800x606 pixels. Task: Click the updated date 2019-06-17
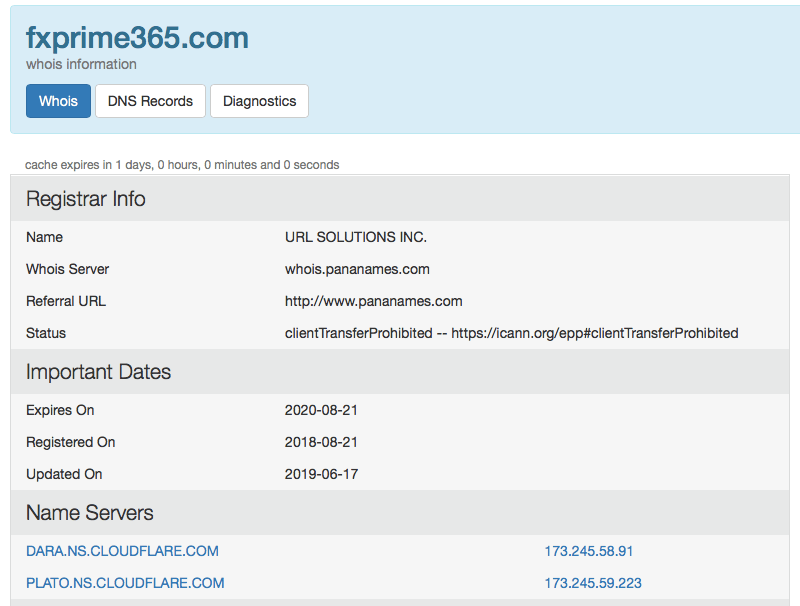321,474
